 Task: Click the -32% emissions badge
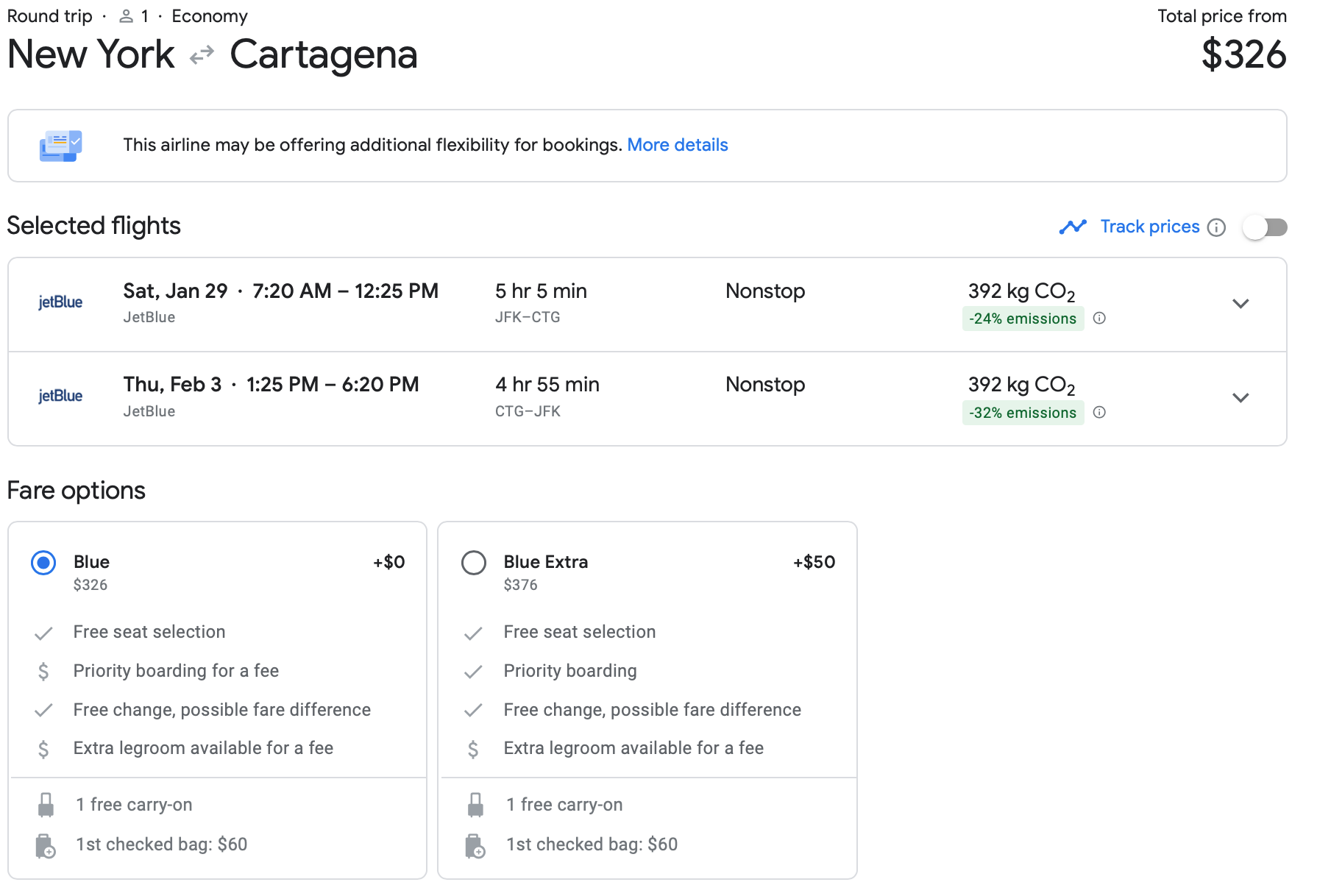point(1022,413)
